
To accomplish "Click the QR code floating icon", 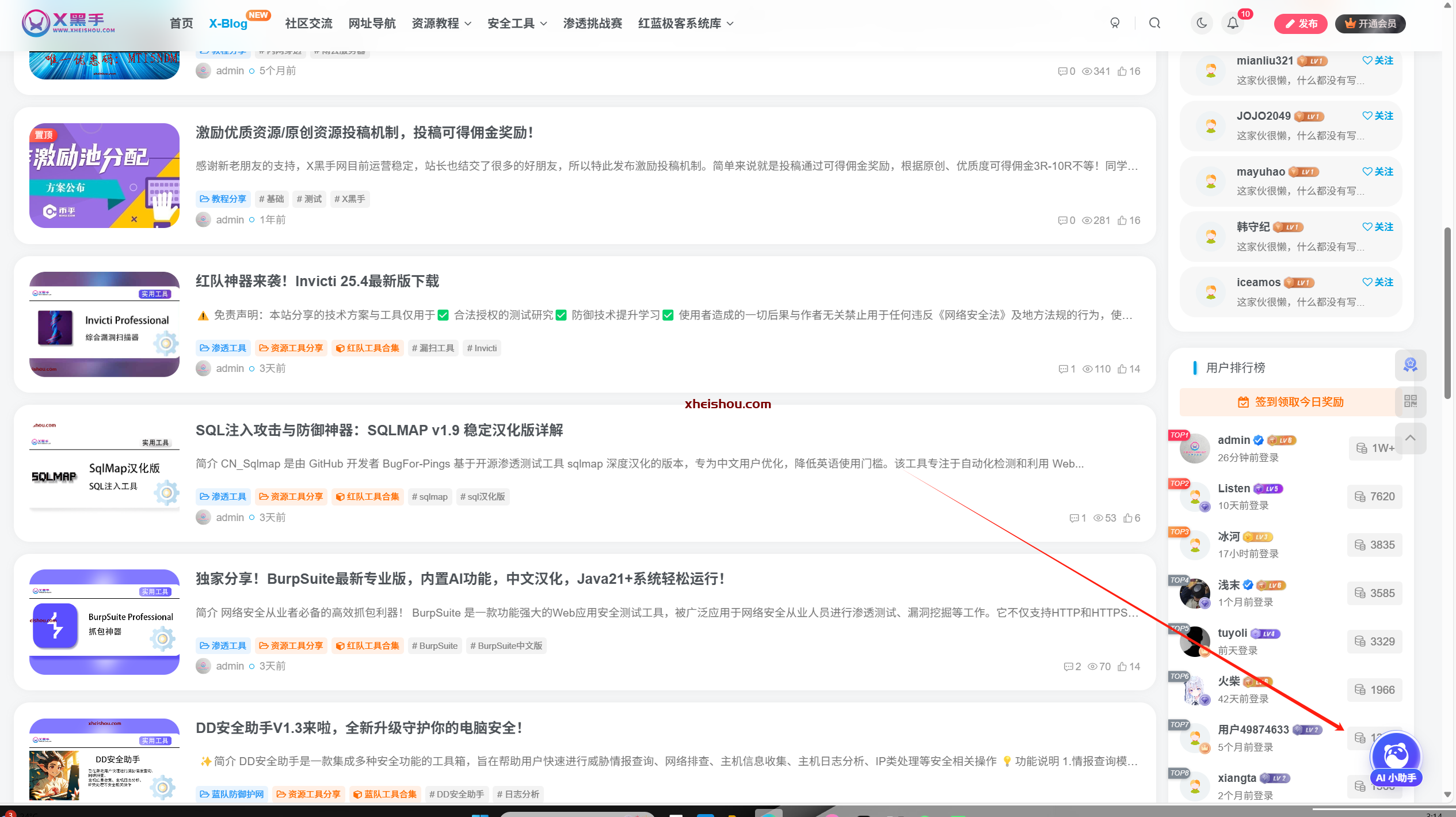I will pos(1410,401).
